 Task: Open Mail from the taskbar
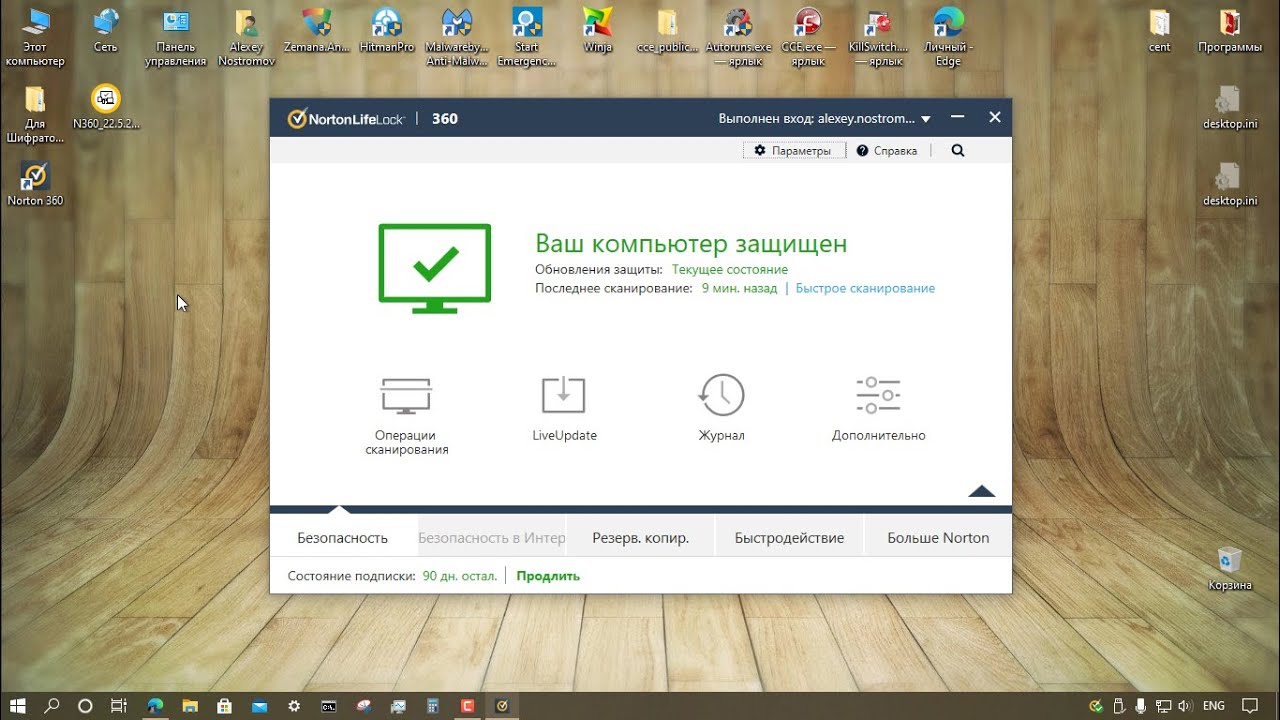[x=259, y=706]
